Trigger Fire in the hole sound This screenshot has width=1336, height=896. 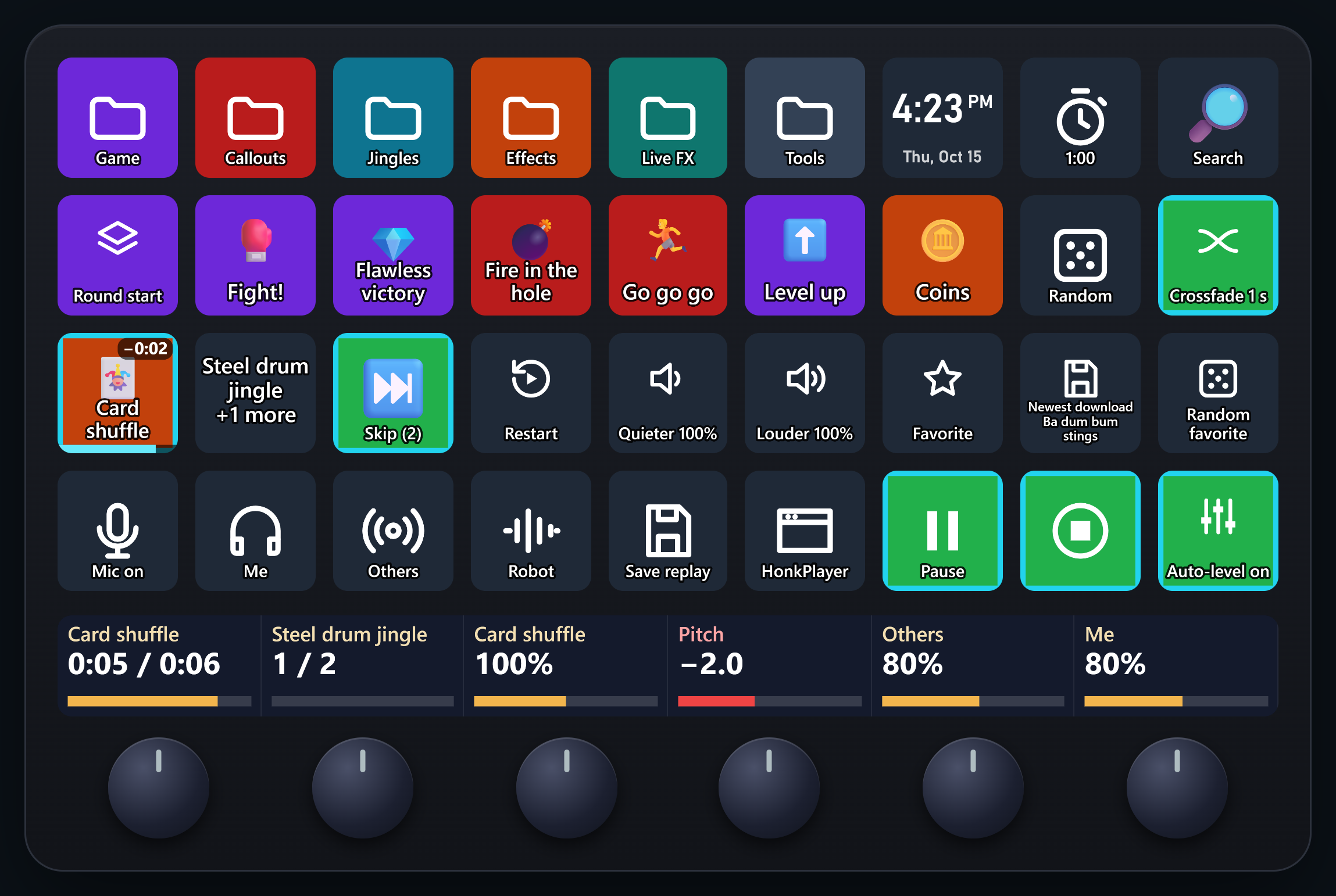[531, 255]
